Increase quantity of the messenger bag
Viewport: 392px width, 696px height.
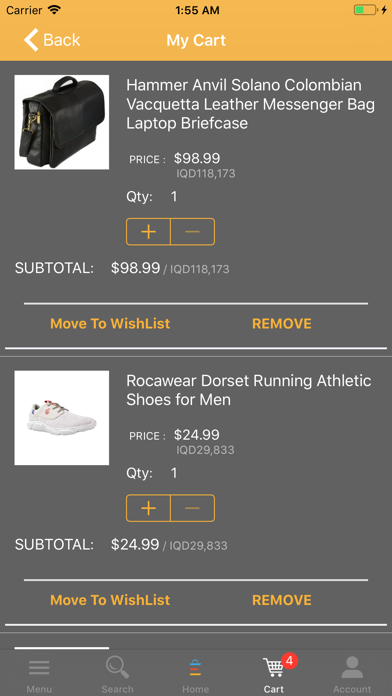[148, 232]
